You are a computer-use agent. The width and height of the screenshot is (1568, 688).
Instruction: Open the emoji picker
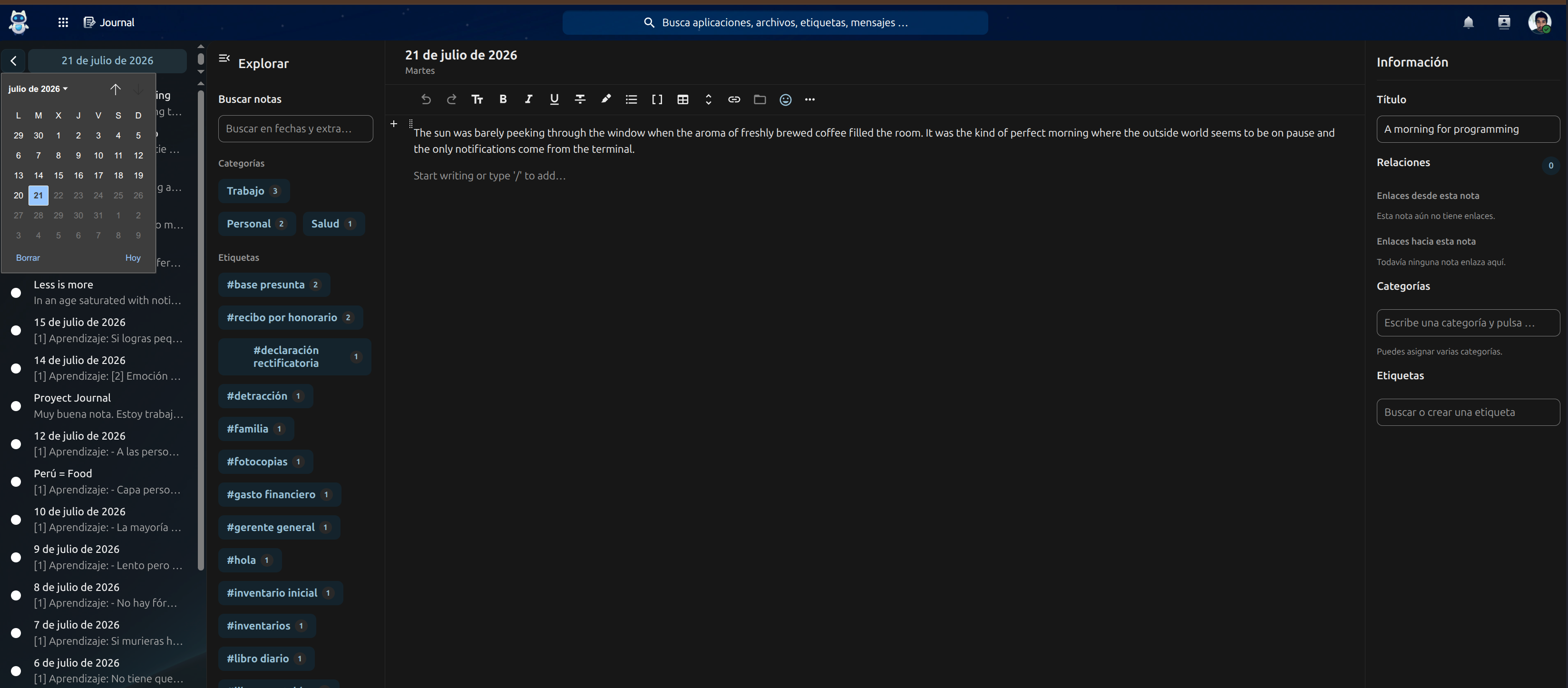point(785,99)
